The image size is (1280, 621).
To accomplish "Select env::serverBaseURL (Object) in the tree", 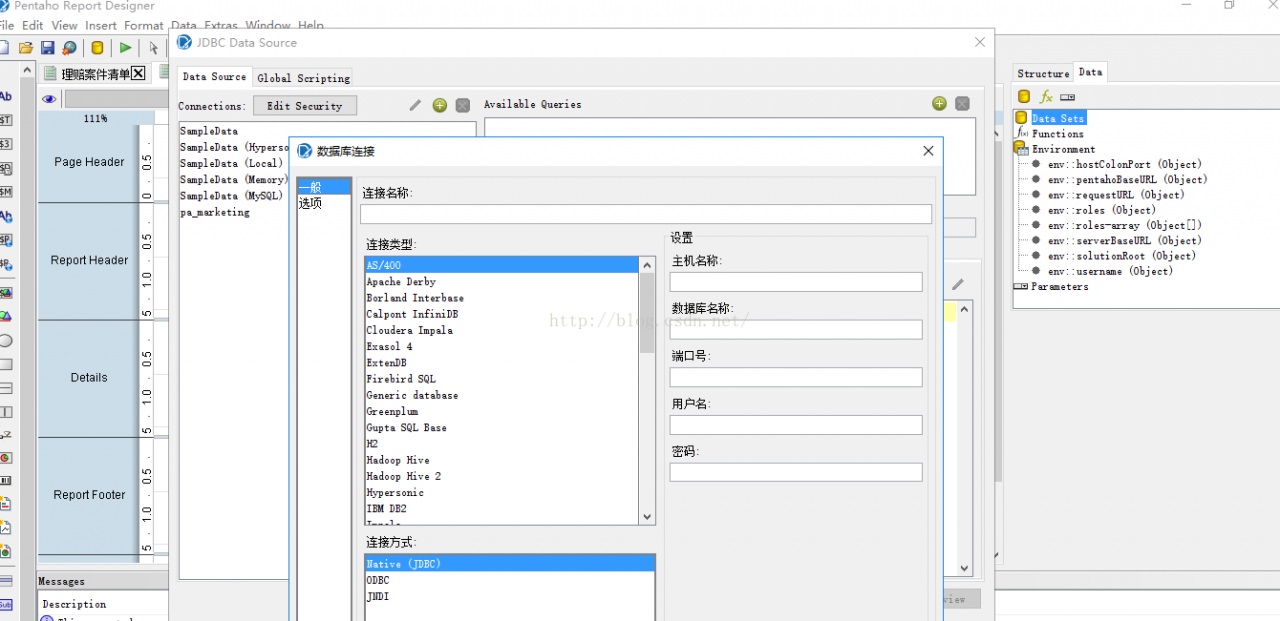I will pyautogui.click(x=1125, y=240).
